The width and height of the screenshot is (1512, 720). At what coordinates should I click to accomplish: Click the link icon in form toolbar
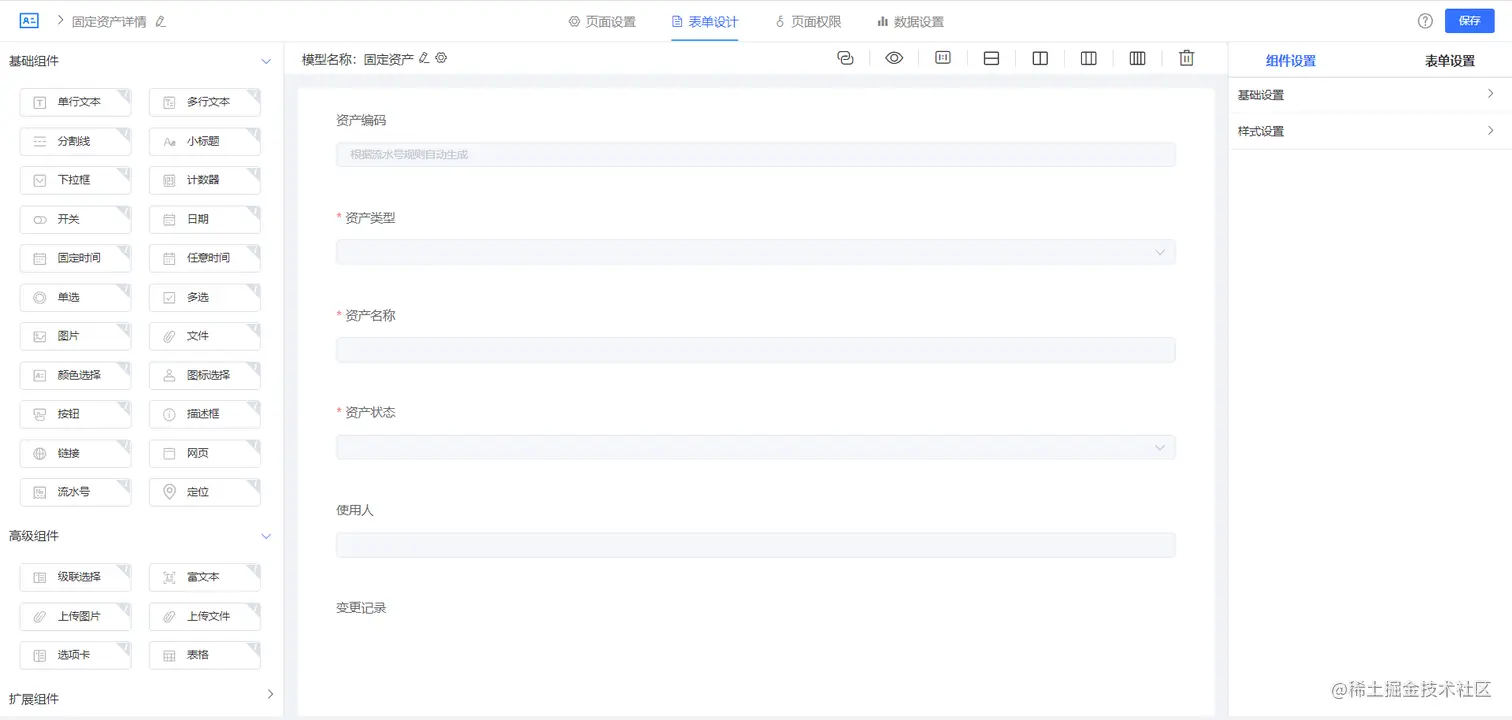[x=845, y=58]
